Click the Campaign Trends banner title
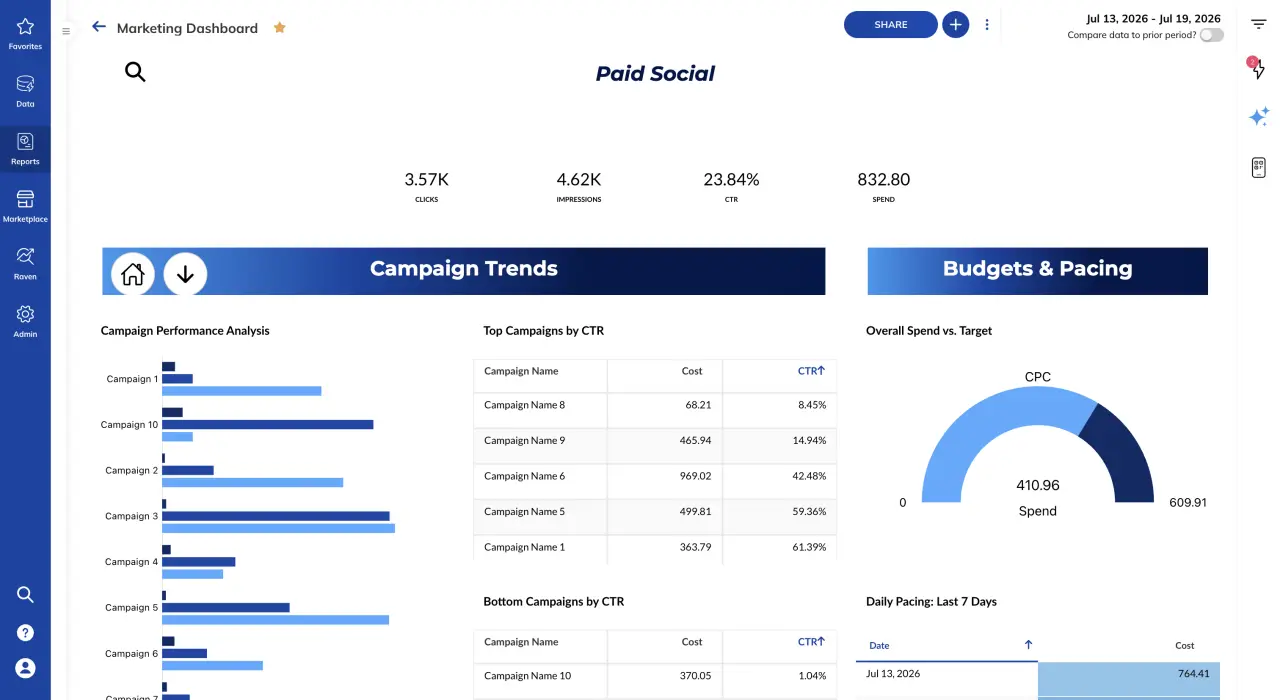The height and width of the screenshot is (700, 1280). pyautogui.click(x=464, y=268)
